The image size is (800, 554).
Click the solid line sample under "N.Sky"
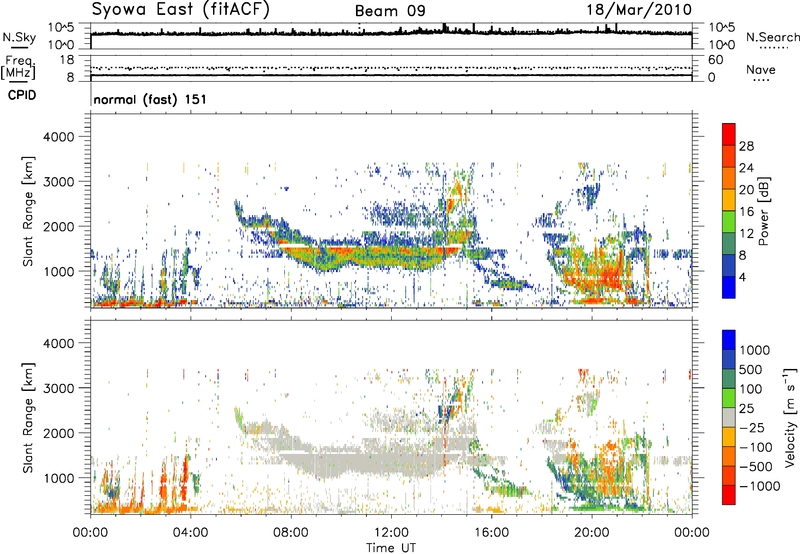[19, 48]
